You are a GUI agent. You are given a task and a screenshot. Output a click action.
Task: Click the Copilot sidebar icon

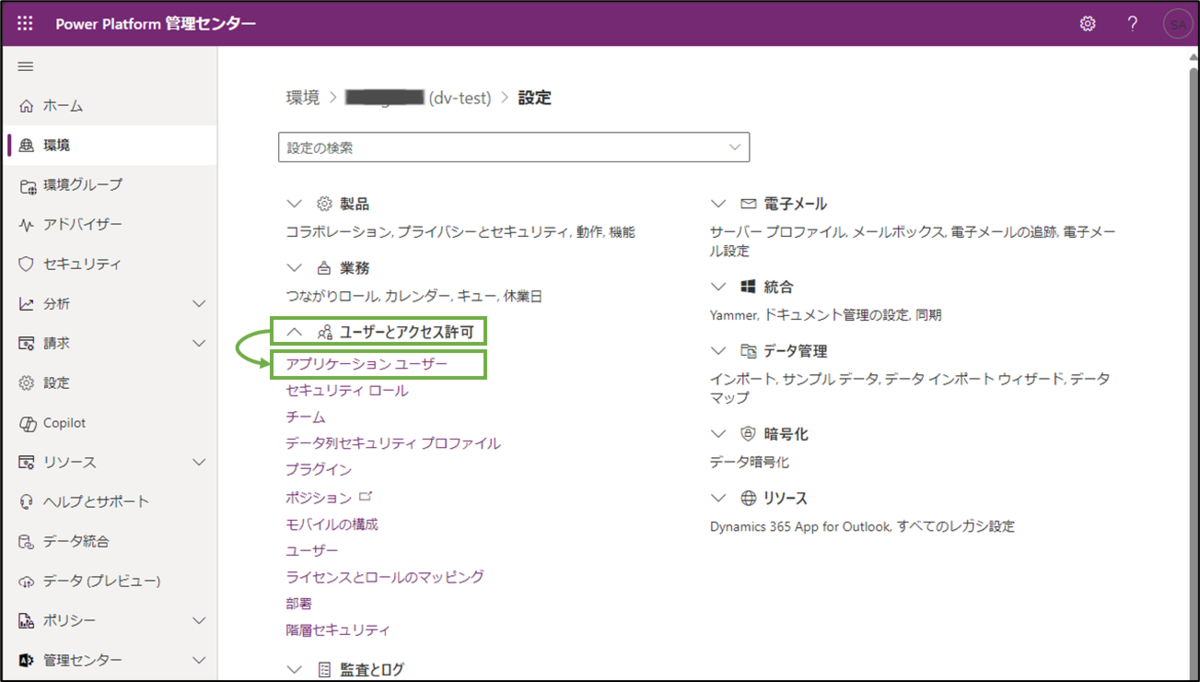[27, 423]
